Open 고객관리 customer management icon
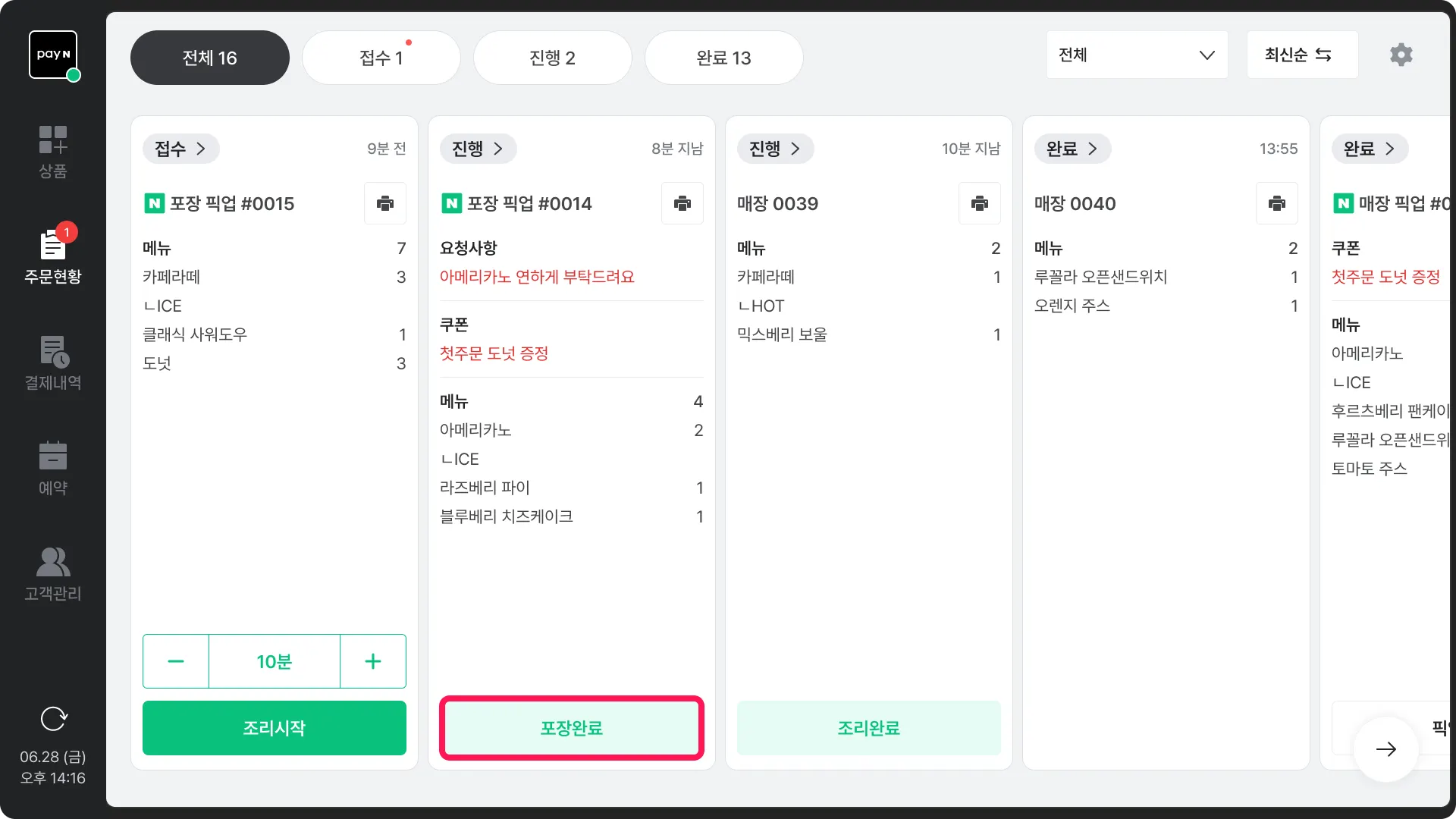This screenshot has width=1456, height=819. click(x=52, y=573)
